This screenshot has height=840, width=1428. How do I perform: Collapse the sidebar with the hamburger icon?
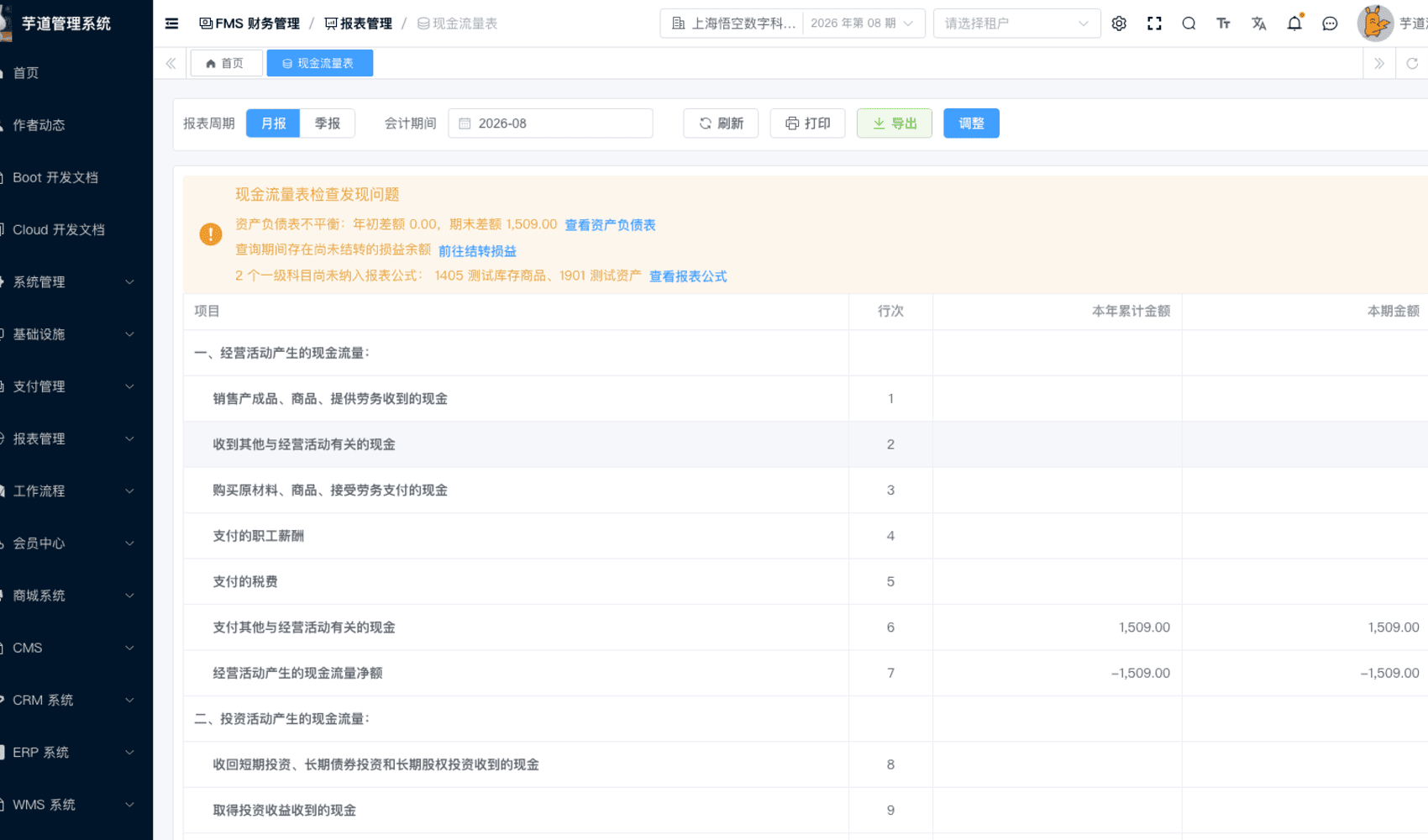171,24
